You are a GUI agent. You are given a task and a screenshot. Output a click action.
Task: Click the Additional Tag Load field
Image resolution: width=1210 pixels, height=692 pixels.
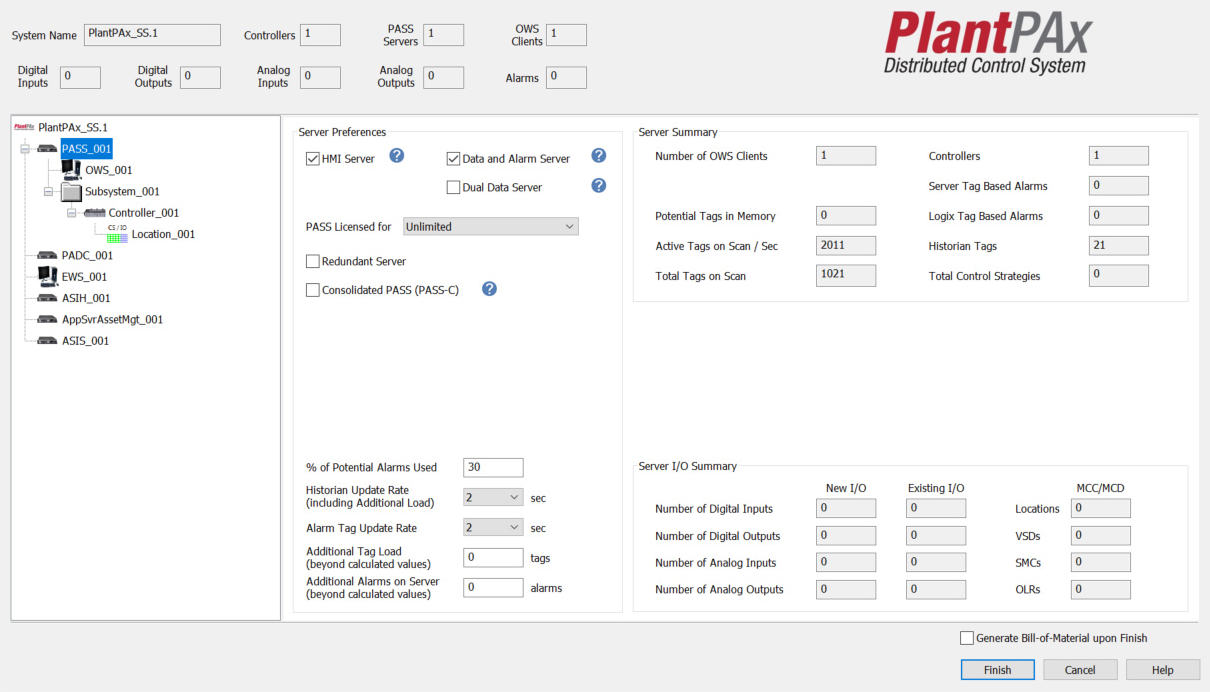pos(493,557)
